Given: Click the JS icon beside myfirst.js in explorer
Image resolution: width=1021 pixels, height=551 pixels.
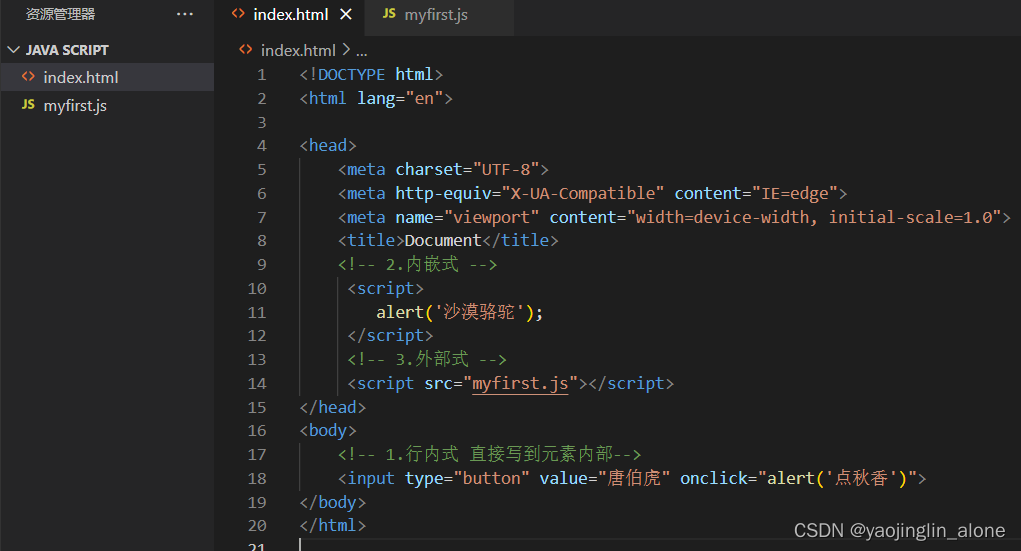Looking at the screenshot, I should 28,104.
